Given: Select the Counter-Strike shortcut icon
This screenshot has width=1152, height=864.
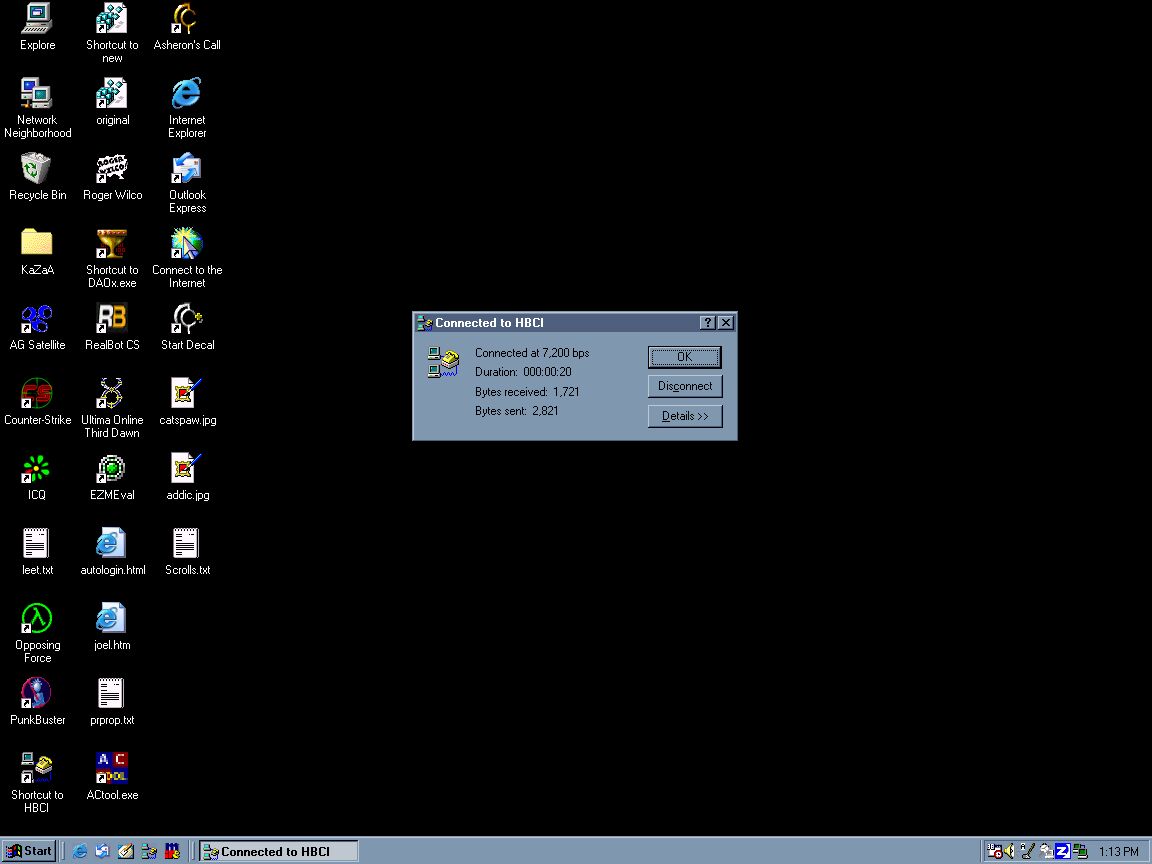Looking at the screenshot, I should [x=37, y=394].
